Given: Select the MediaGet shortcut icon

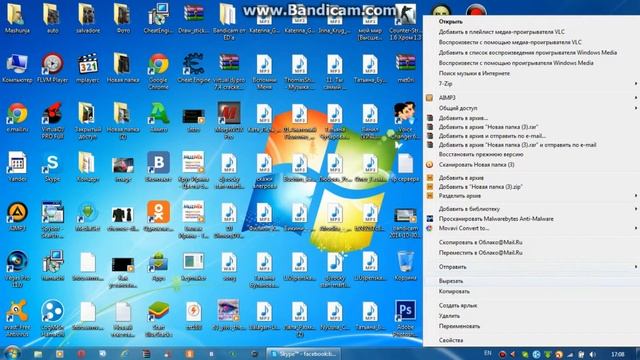Looking at the screenshot, I should coord(87,216).
